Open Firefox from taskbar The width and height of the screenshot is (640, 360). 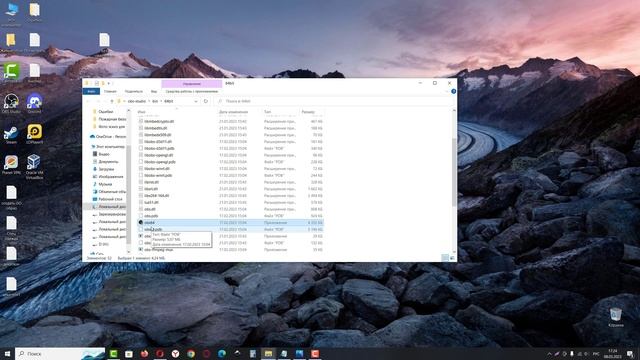coord(144,353)
